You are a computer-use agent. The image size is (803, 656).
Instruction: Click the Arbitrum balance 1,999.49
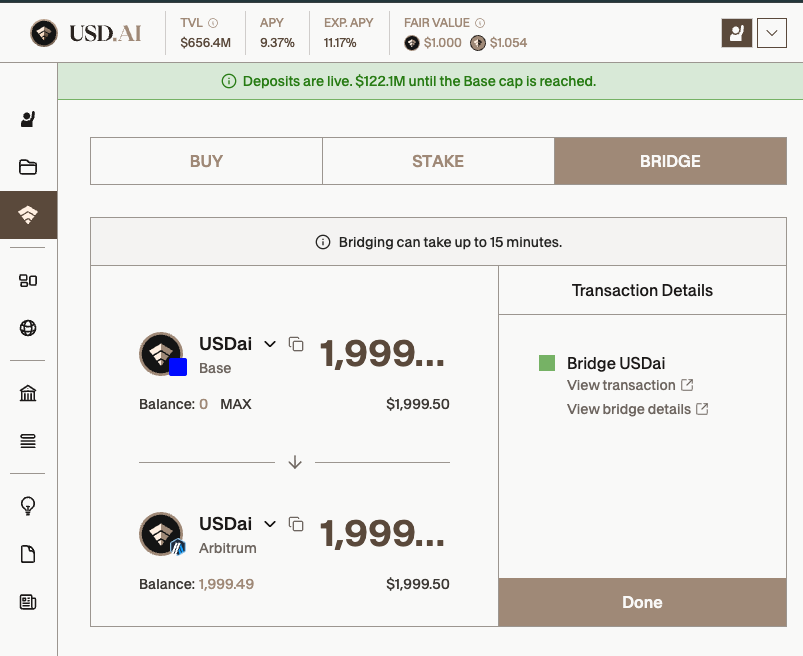coord(226,584)
